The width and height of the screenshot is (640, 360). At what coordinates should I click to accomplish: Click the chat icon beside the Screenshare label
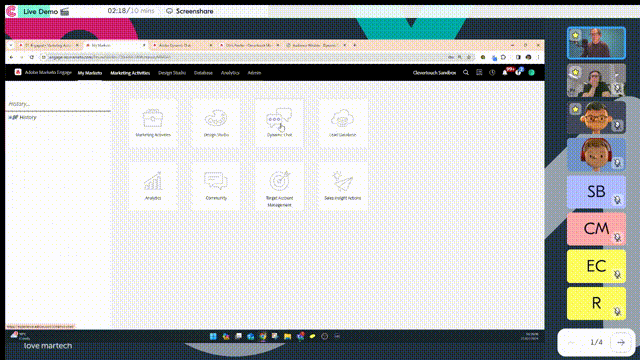169,11
